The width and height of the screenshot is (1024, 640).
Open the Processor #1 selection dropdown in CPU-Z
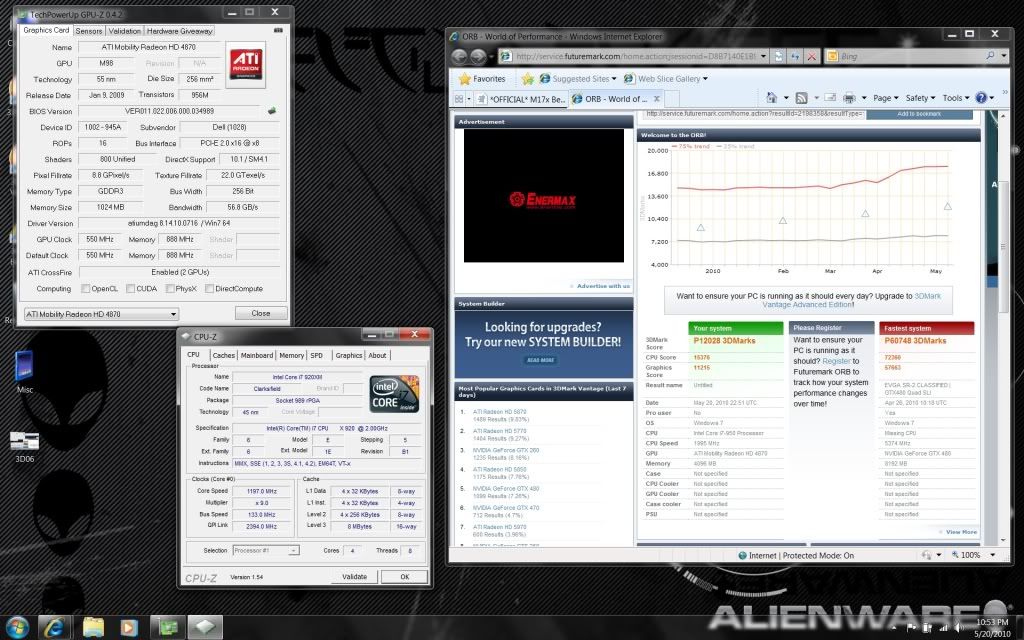click(266, 551)
